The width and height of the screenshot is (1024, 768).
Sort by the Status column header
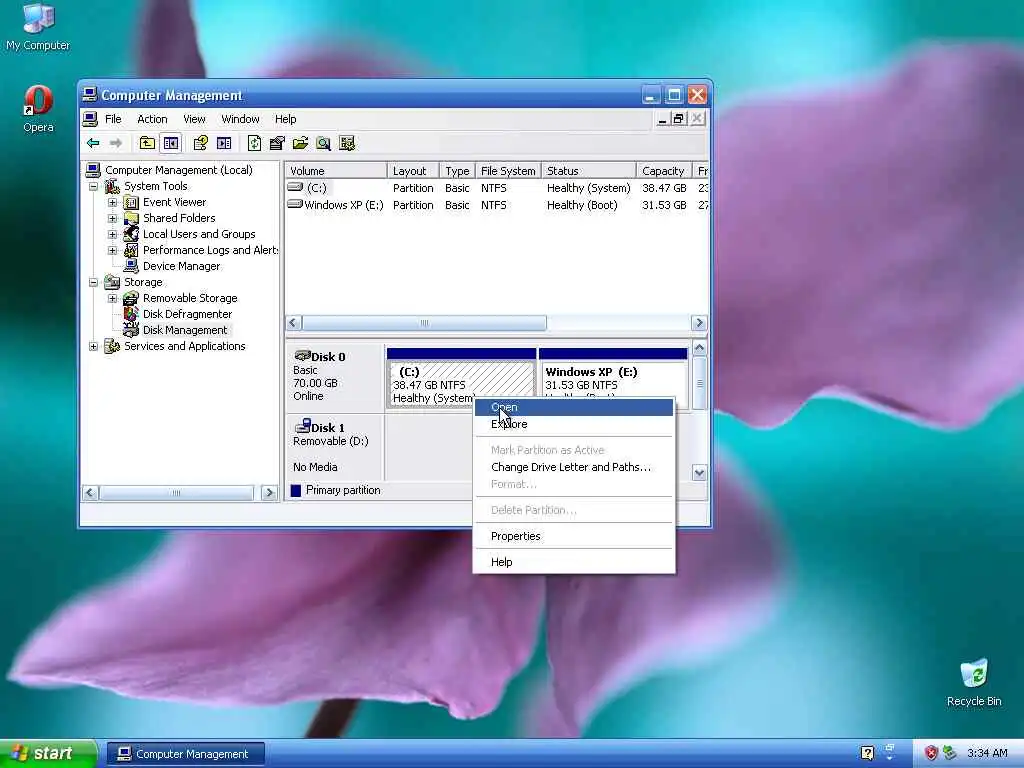click(588, 170)
